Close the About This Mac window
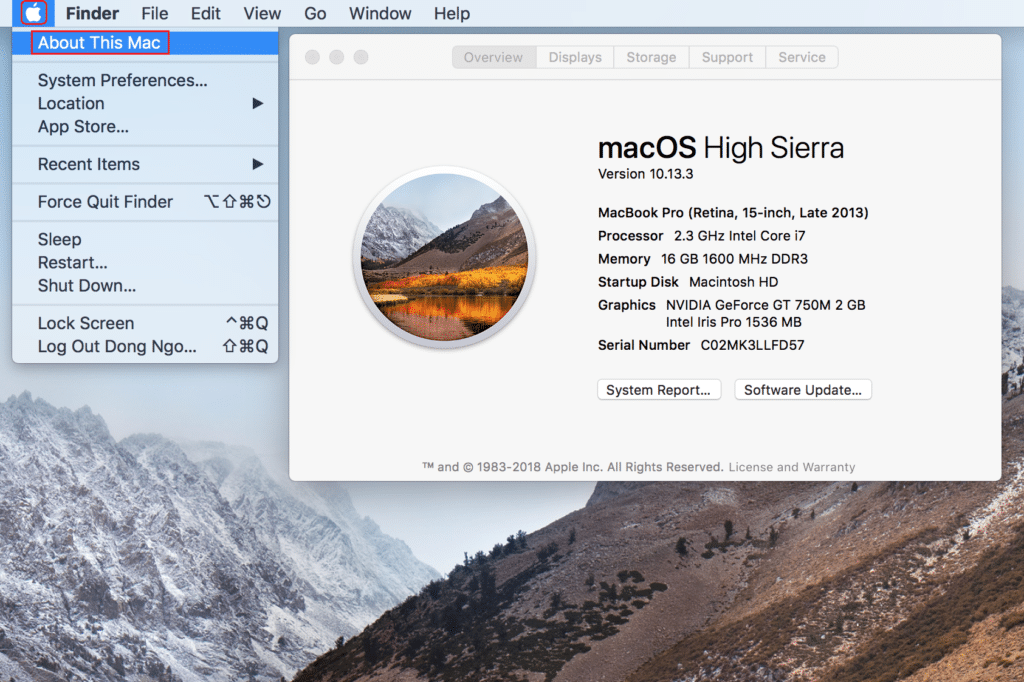Screen dimensions: 1024x682 point(312,57)
